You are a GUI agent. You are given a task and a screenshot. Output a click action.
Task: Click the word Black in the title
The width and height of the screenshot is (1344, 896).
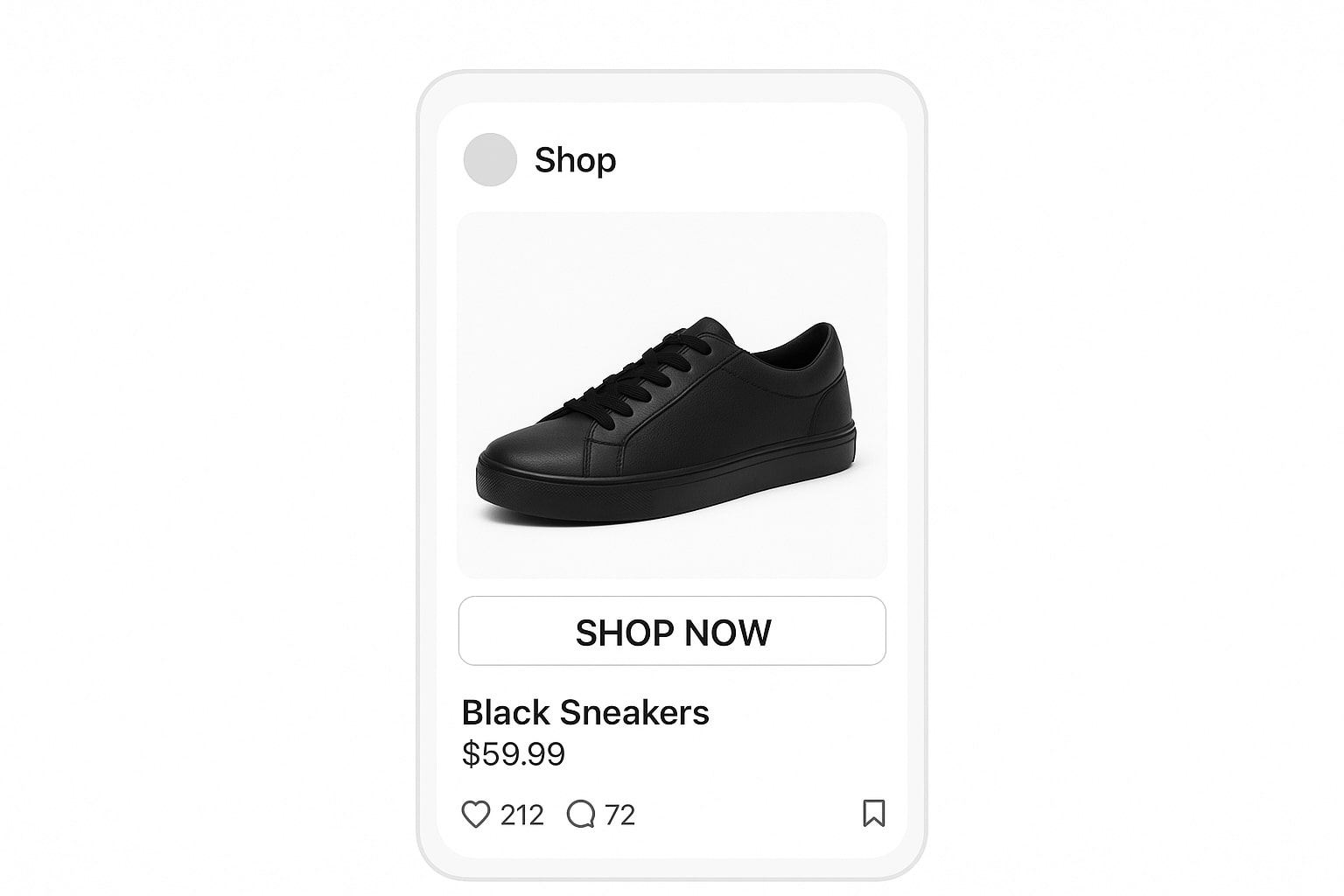pyautogui.click(x=506, y=713)
